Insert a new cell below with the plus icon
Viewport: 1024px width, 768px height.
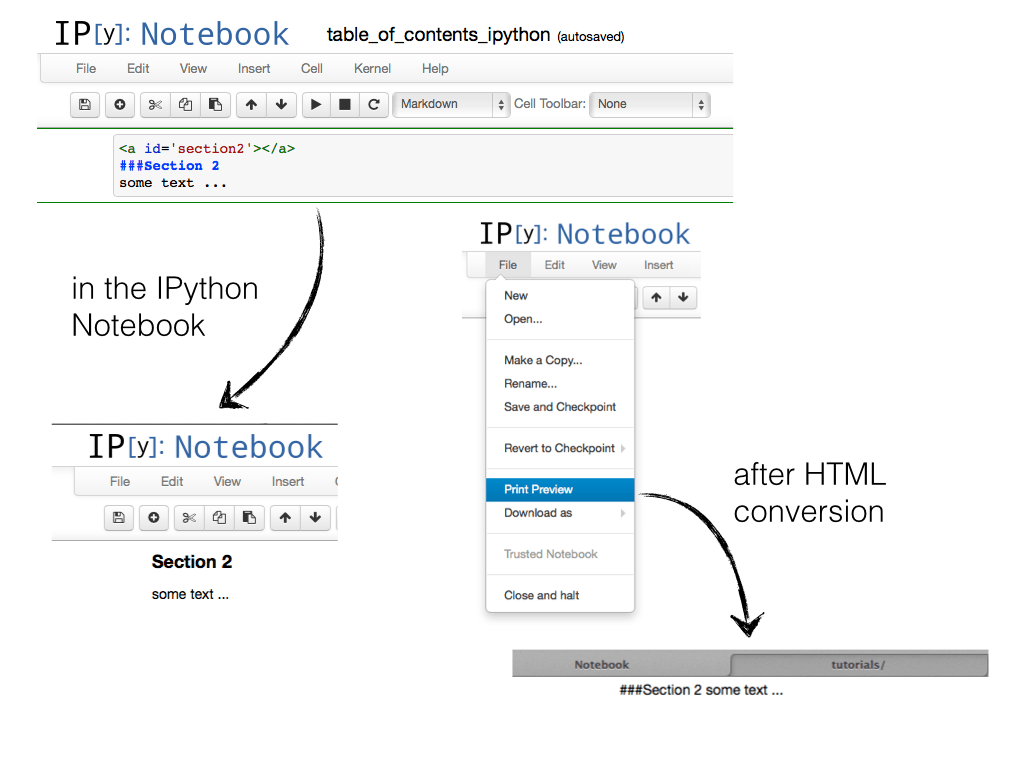[120, 104]
